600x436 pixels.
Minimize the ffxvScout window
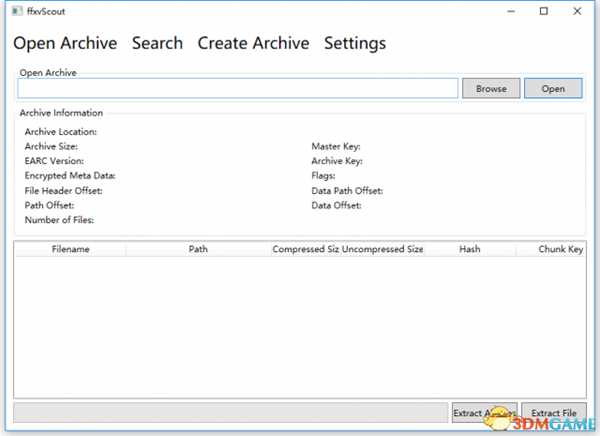(511, 11)
